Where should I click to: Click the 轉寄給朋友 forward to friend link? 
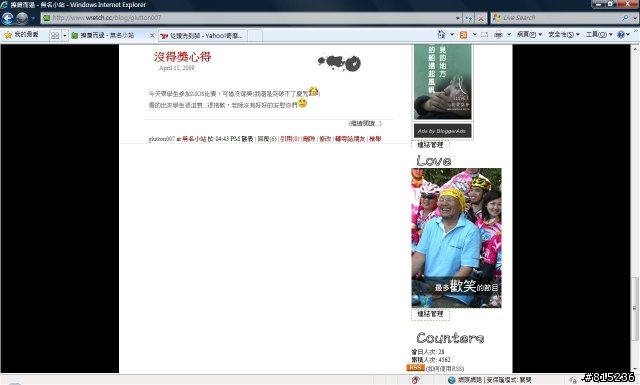(350, 139)
